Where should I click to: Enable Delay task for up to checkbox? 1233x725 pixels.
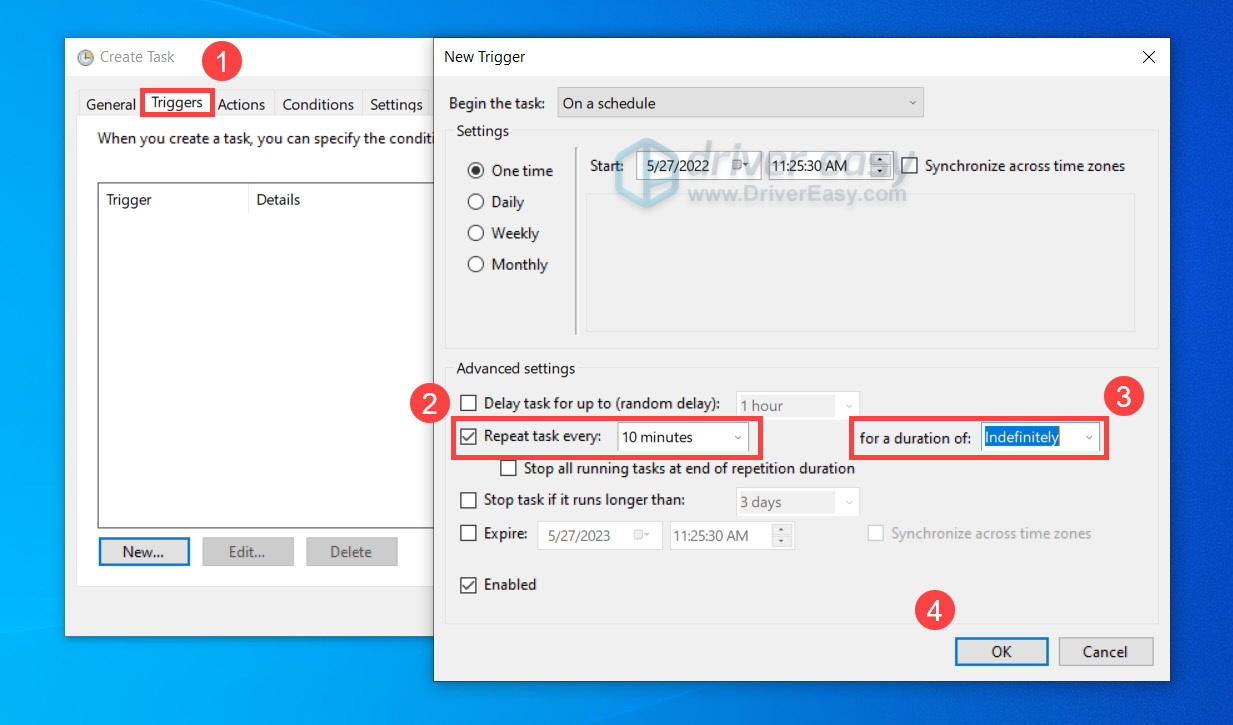click(468, 404)
